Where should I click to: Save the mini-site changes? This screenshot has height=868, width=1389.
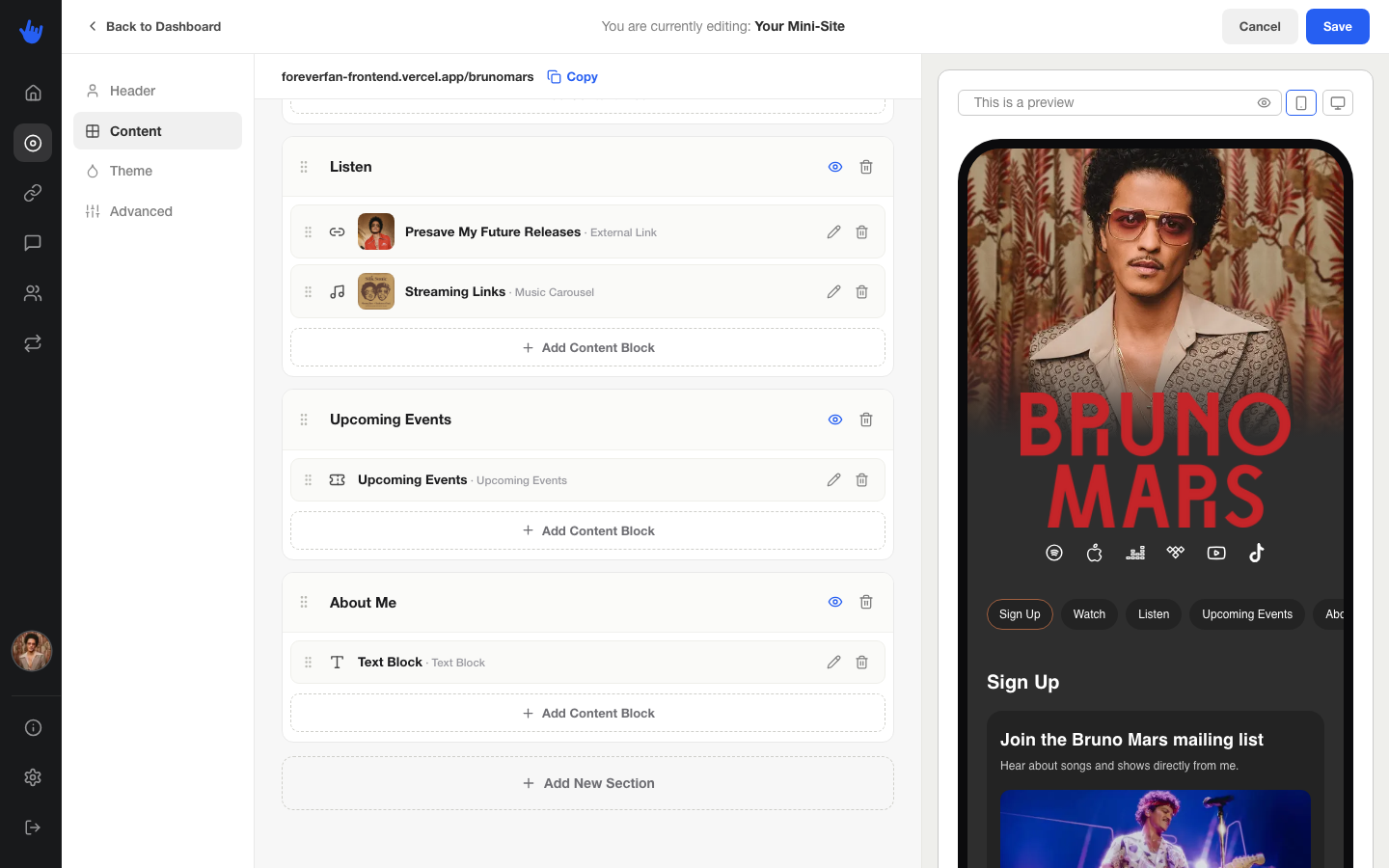pyautogui.click(x=1338, y=27)
